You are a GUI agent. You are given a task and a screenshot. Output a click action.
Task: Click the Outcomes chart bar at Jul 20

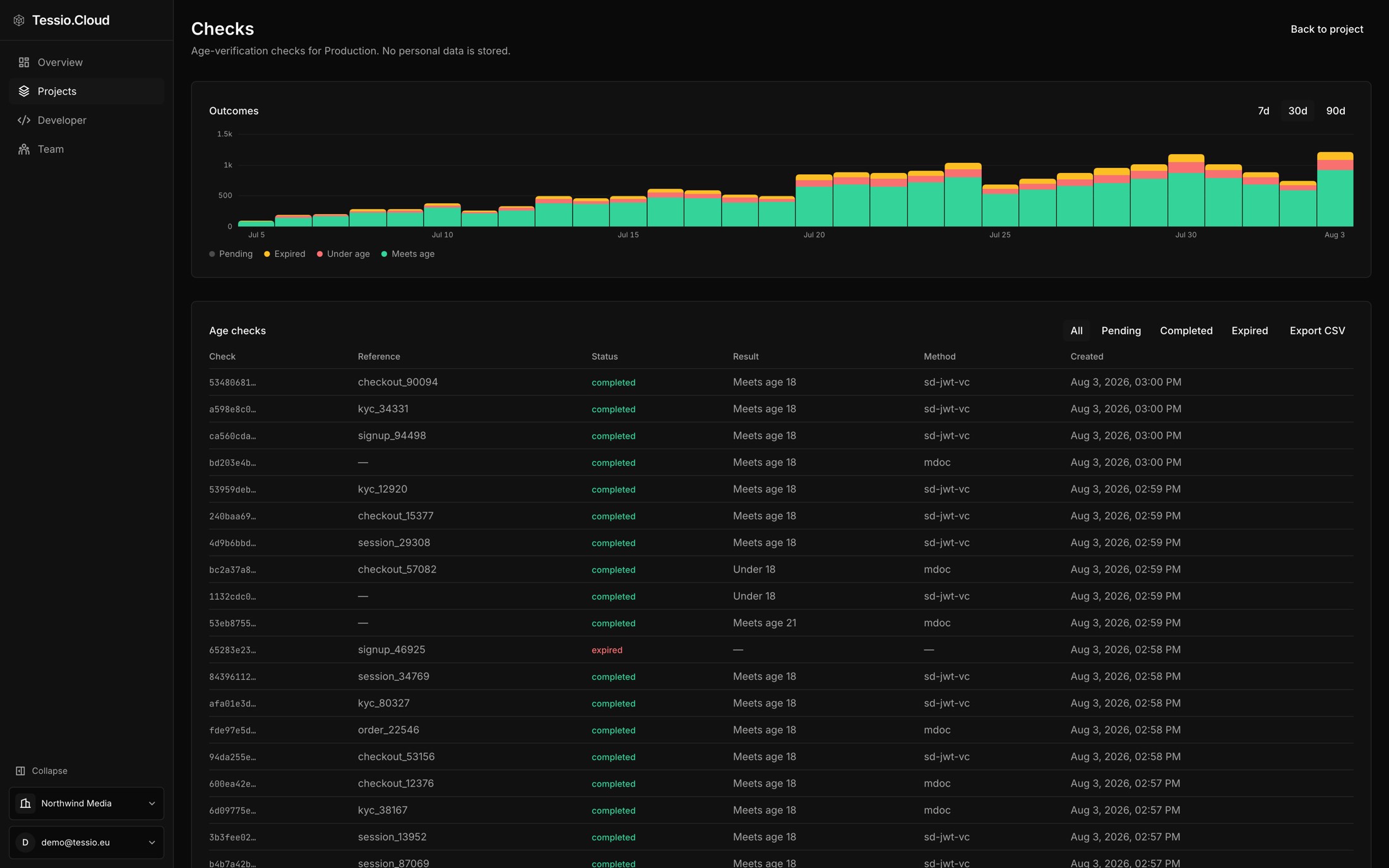click(814, 200)
